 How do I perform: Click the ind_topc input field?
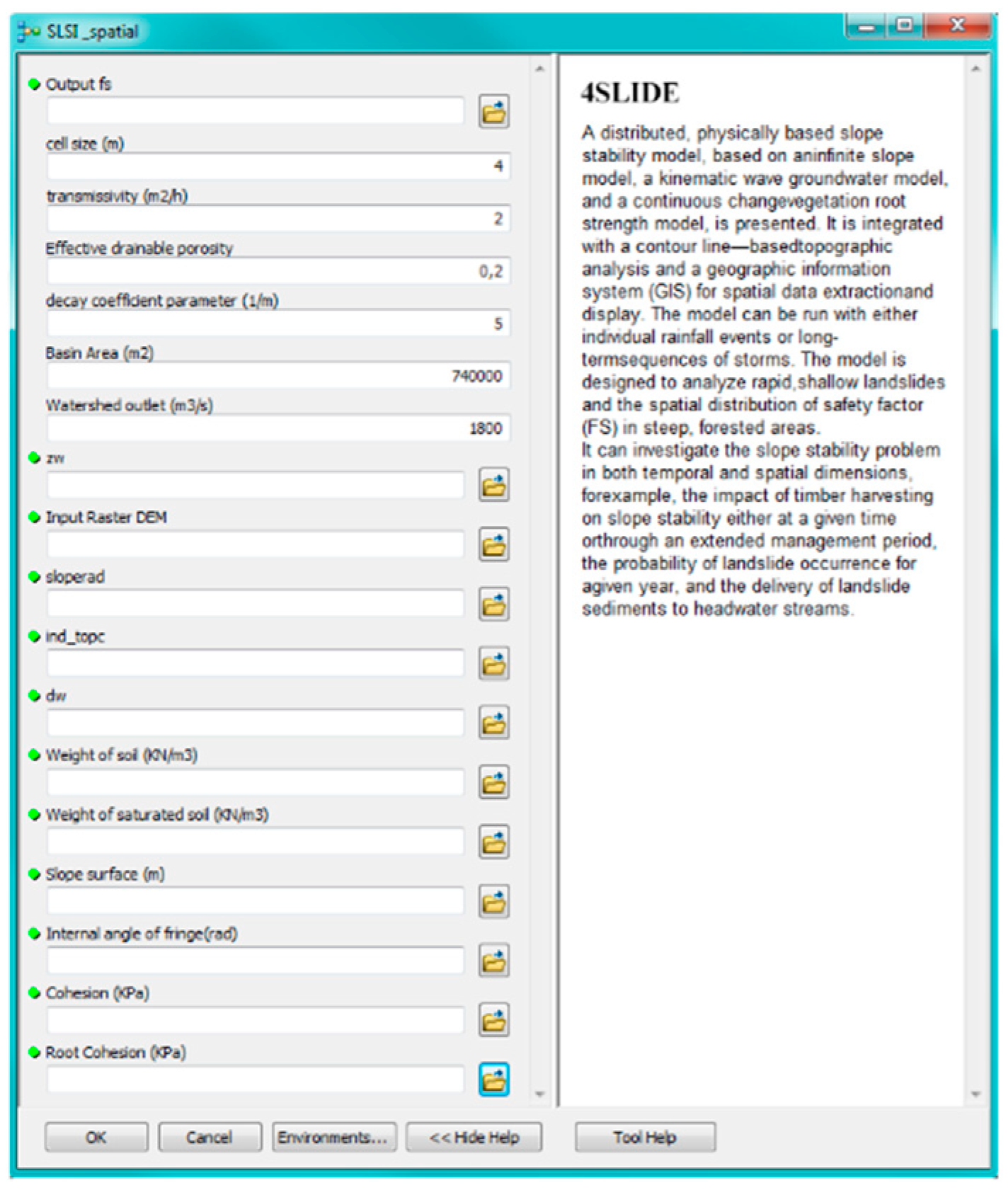click(x=256, y=663)
